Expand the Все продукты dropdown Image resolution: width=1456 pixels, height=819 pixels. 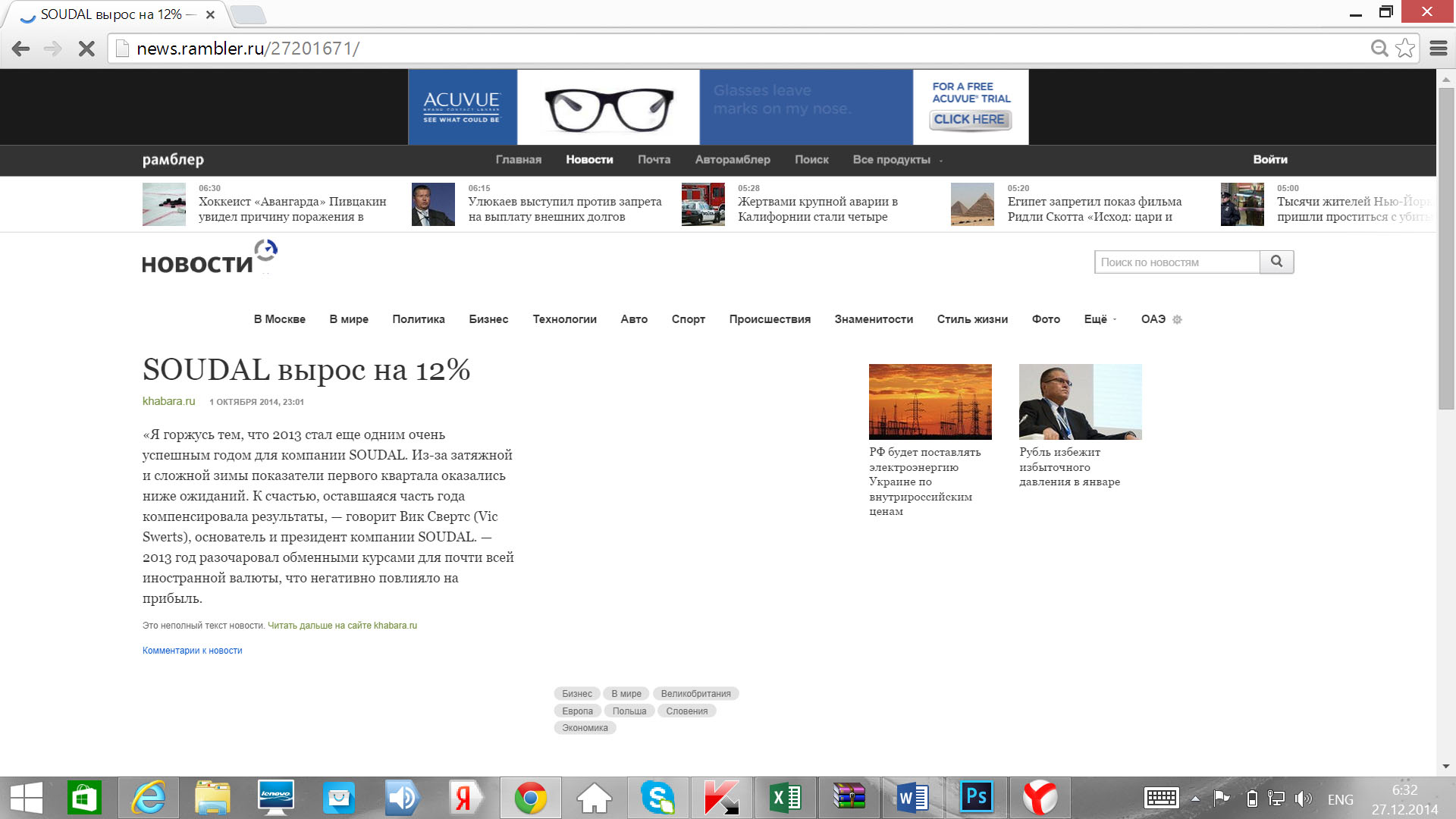pos(898,160)
